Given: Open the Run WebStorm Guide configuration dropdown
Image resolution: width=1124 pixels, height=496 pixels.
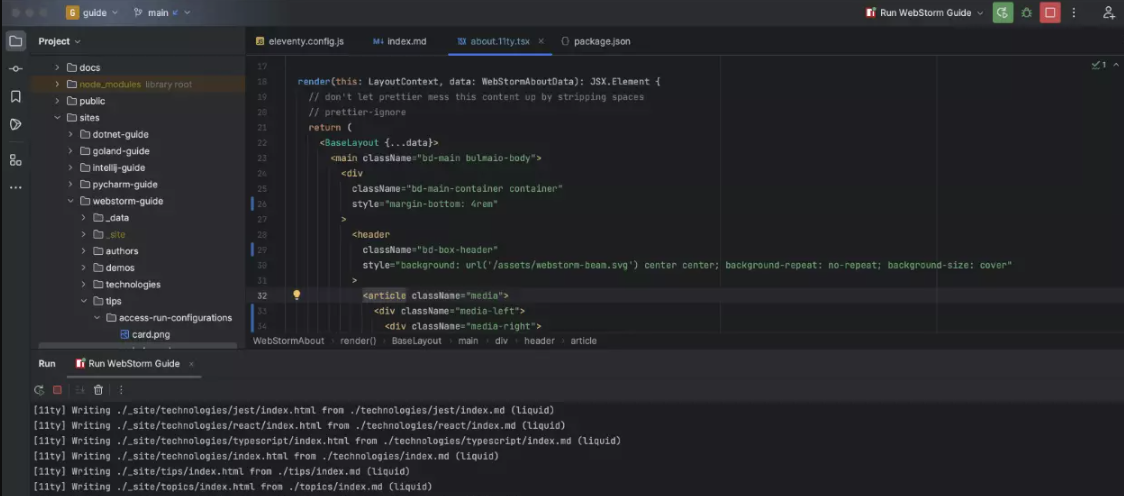Looking at the screenshot, I should [x=924, y=13].
